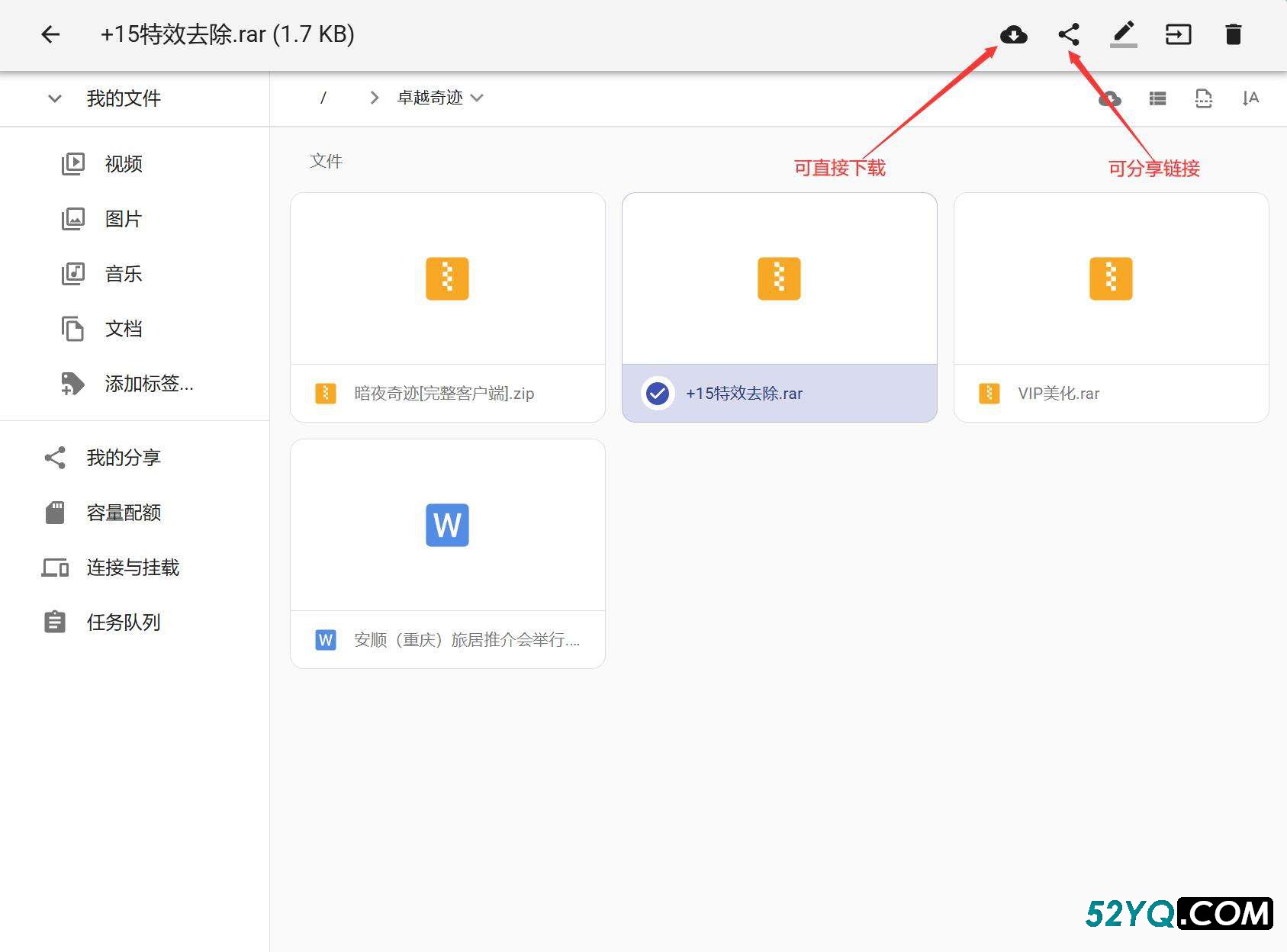Open share link for selected file
Image resolution: width=1287 pixels, height=952 pixels.
(1069, 34)
